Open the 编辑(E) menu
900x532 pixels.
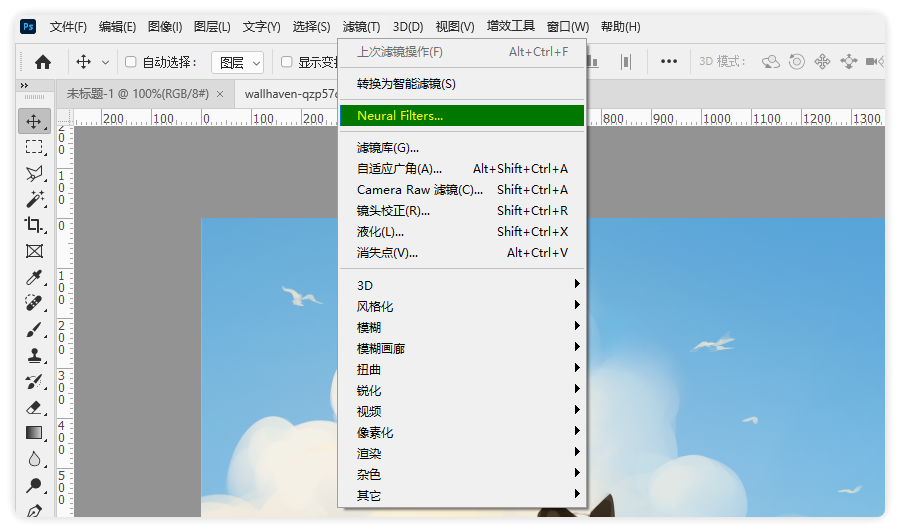(x=117, y=26)
